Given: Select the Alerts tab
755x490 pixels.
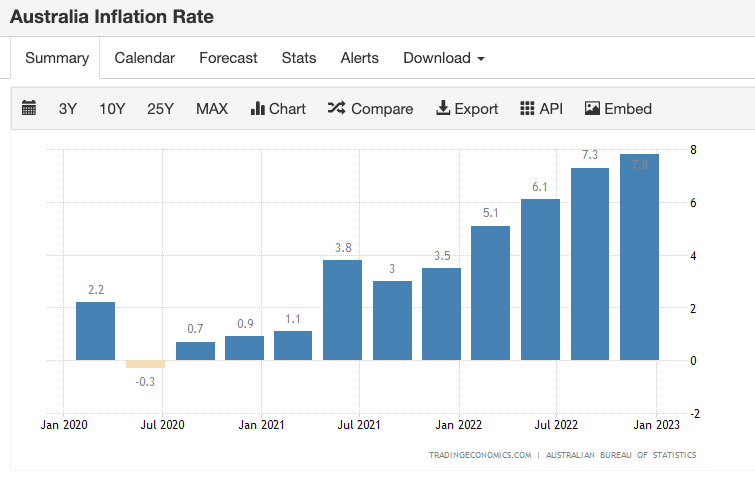Looking at the screenshot, I should 359,58.
